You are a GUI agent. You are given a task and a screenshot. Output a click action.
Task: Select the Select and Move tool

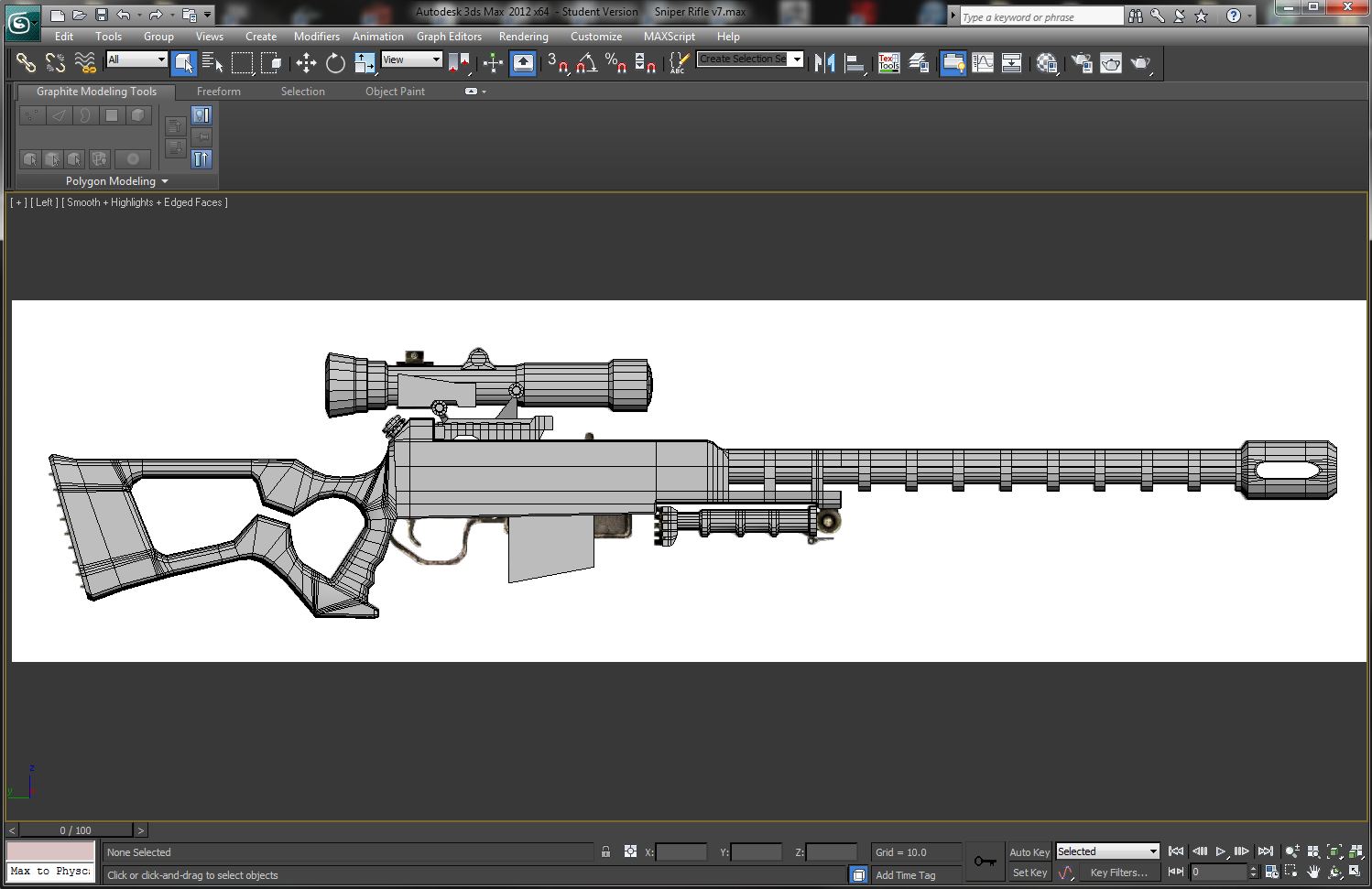[x=305, y=62]
